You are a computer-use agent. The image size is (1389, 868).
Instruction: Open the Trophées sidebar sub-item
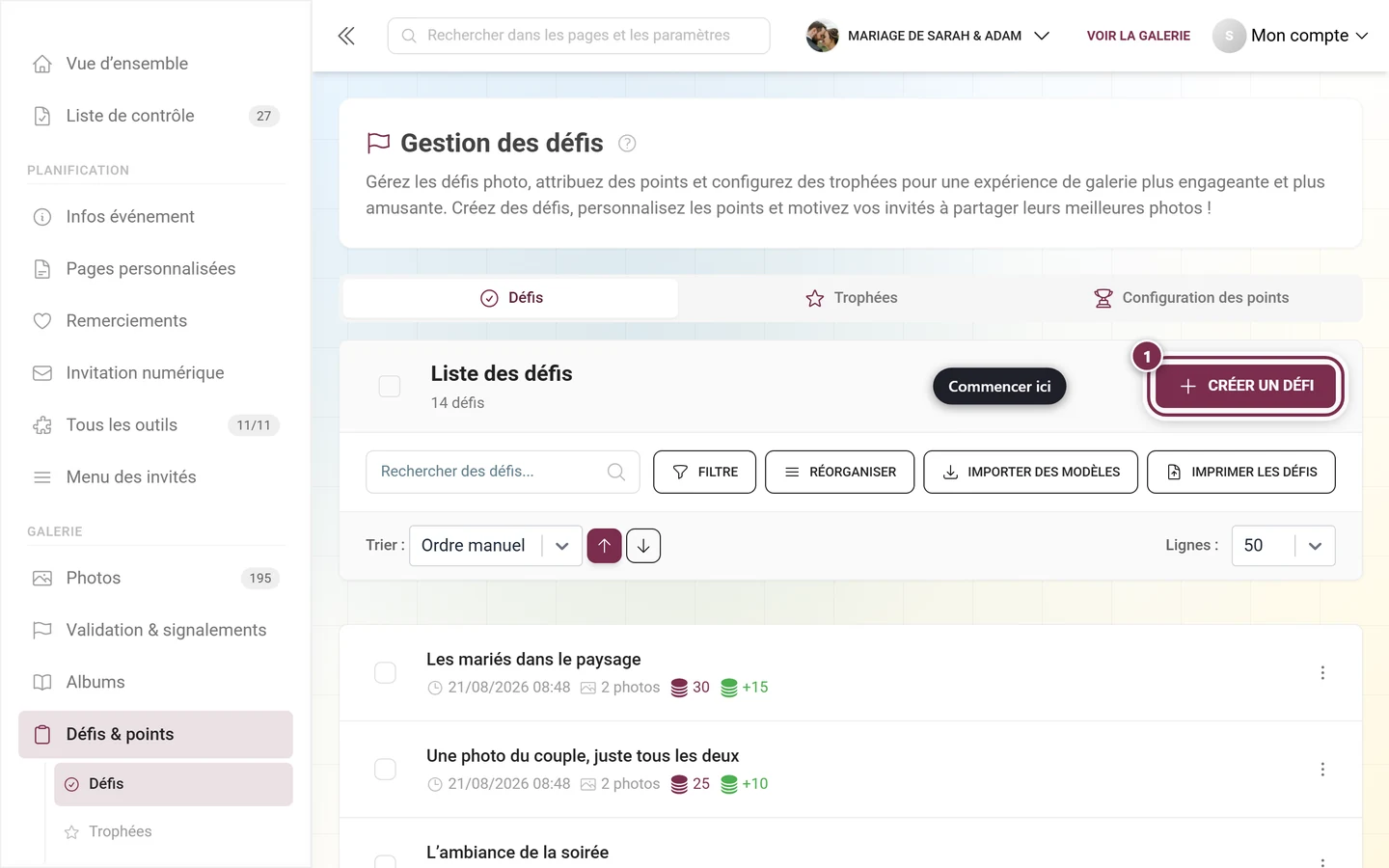pyautogui.click(x=174, y=832)
